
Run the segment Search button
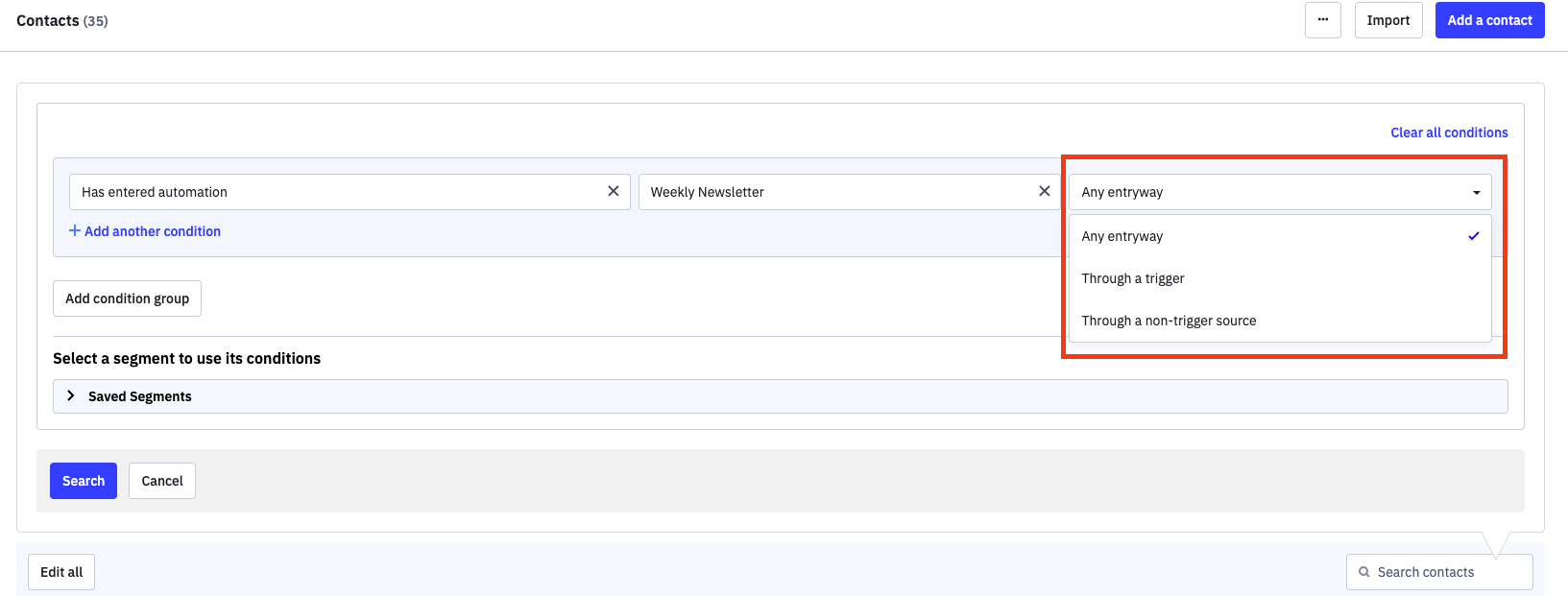pyautogui.click(x=84, y=481)
